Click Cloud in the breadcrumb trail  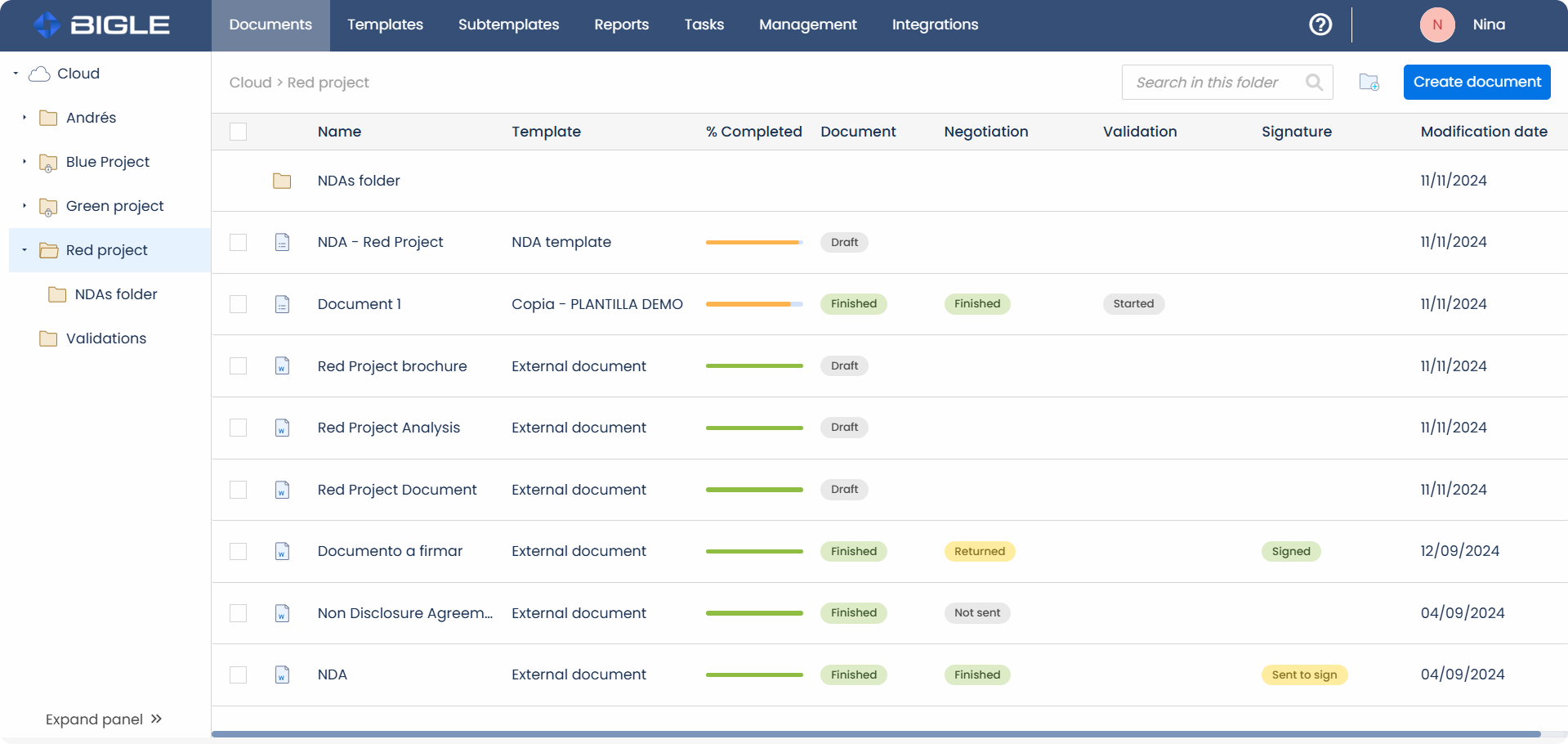(x=250, y=82)
